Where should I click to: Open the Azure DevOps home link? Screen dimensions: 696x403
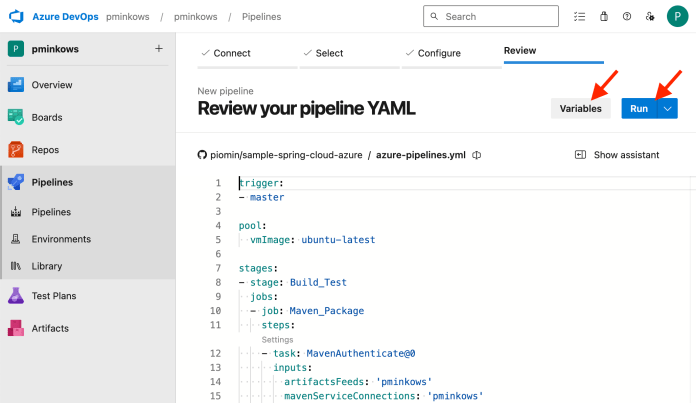pyautogui.click(x=65, y=16)
